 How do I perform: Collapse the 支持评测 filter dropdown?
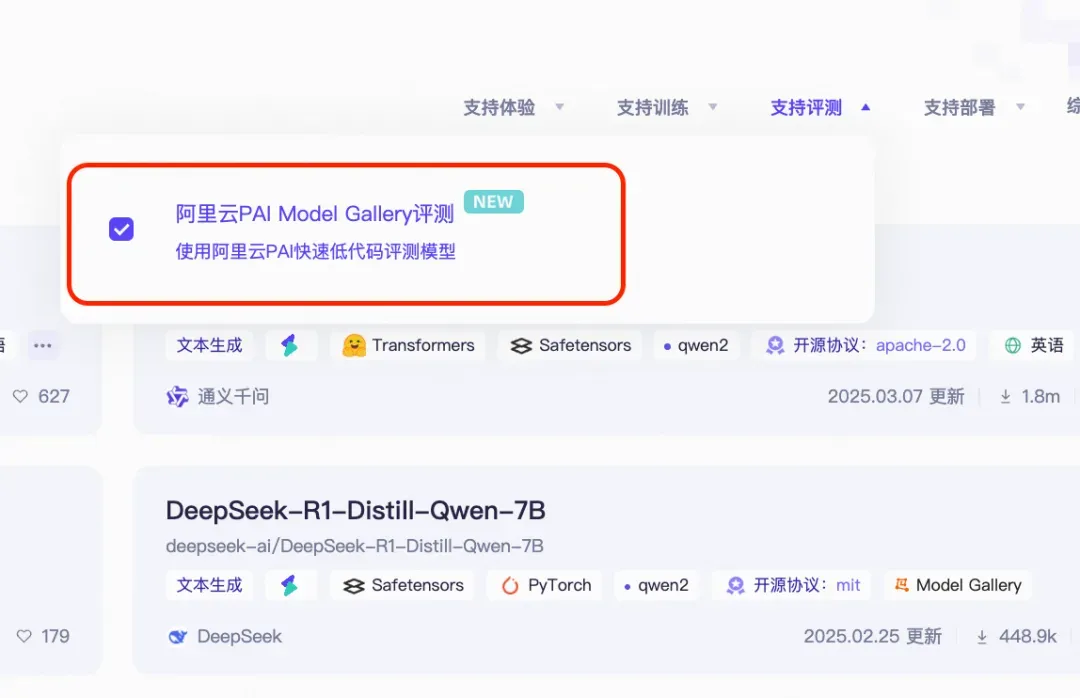(820, 107)
